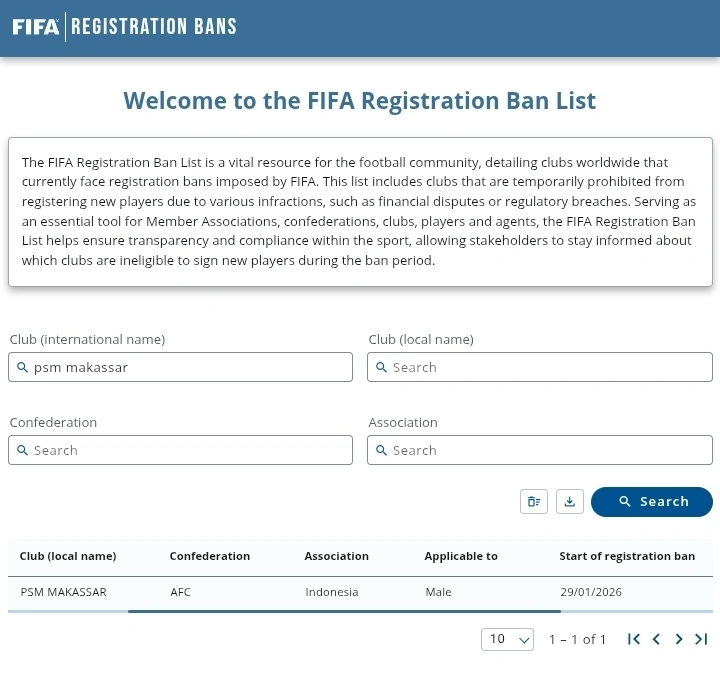720x678 pixels.
Task: Click the download list icon button
Action: [569, 501]
